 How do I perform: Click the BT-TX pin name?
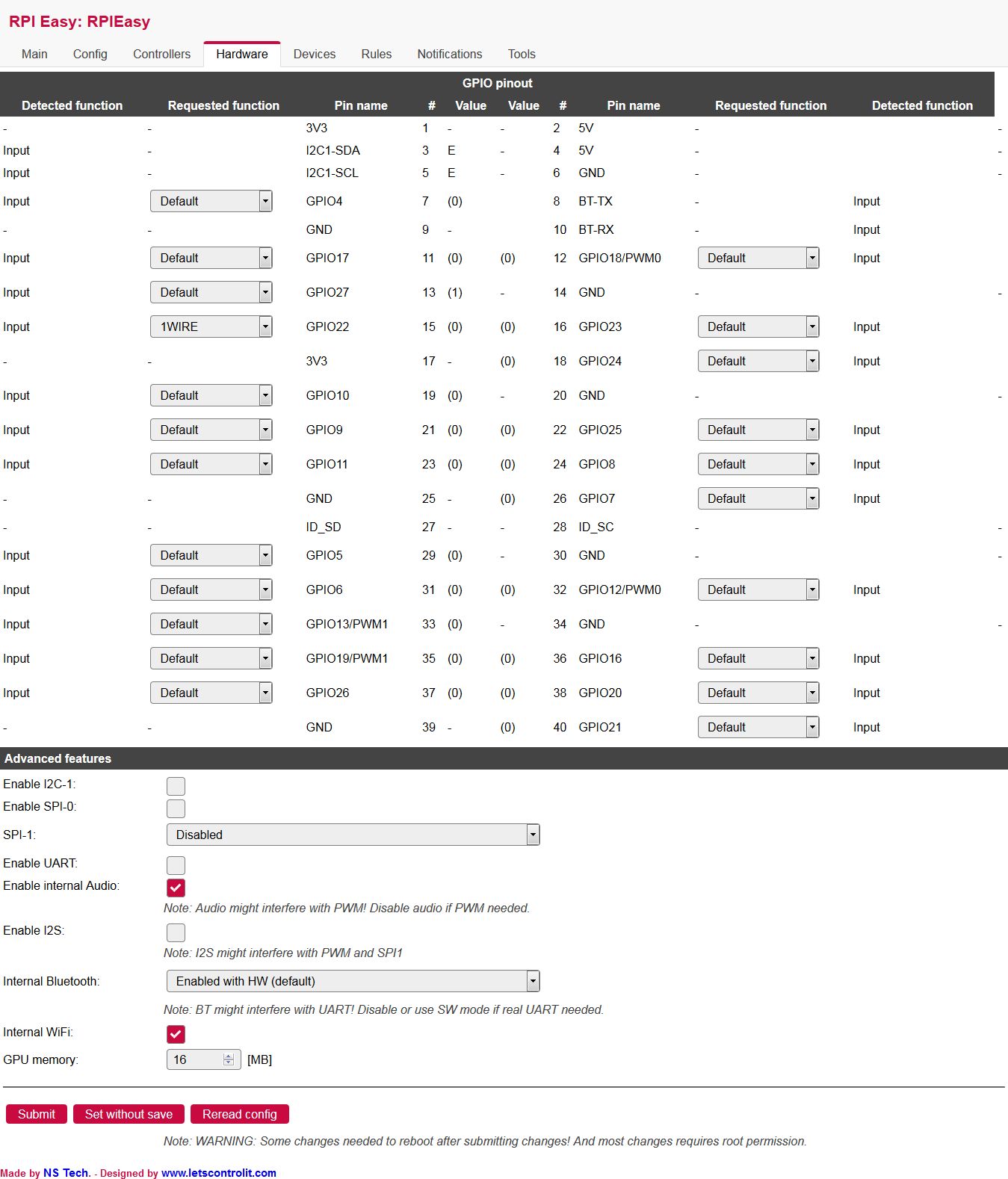pyautogui.click(x=596, y=201)
